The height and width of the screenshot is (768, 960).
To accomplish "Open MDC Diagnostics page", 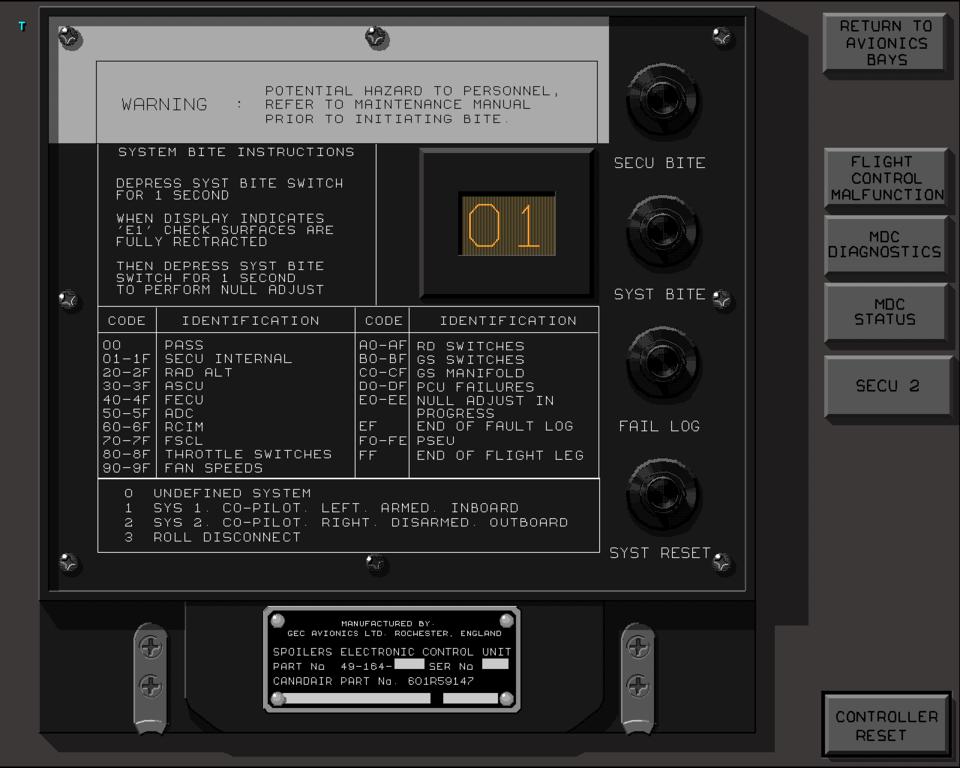I will coord(886,244).
